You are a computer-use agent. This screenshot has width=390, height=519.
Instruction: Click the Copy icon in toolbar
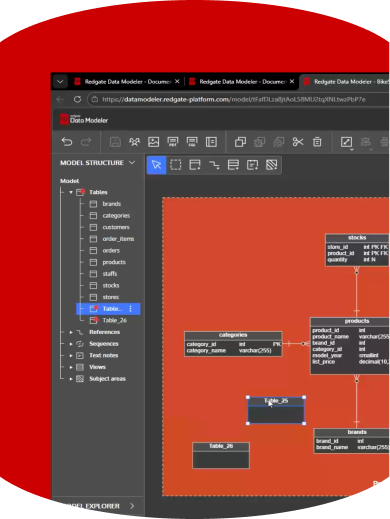[x=240, y=142]
